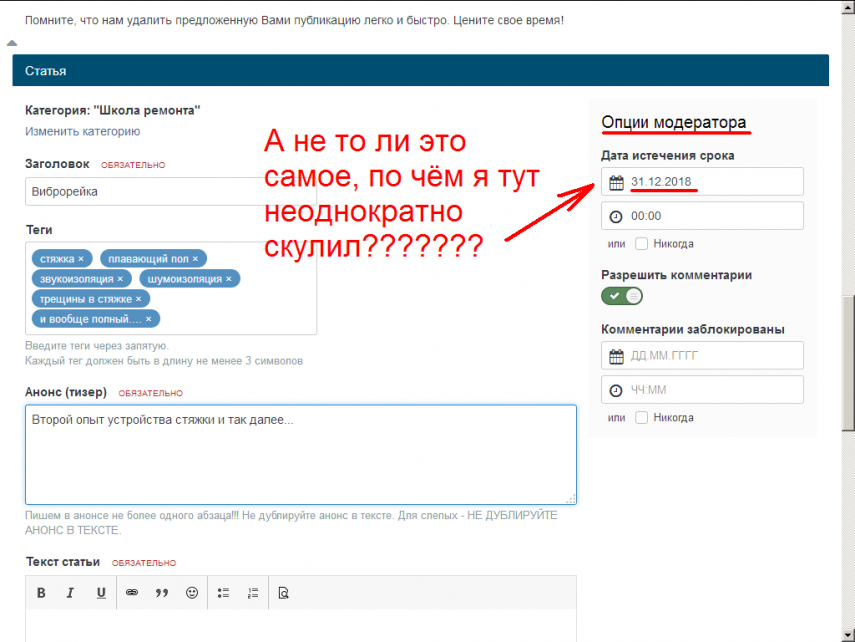Click the article preview icon
The width and height of the screenshot is (855, 642).
pyautogui.click(x=284, y=593)
